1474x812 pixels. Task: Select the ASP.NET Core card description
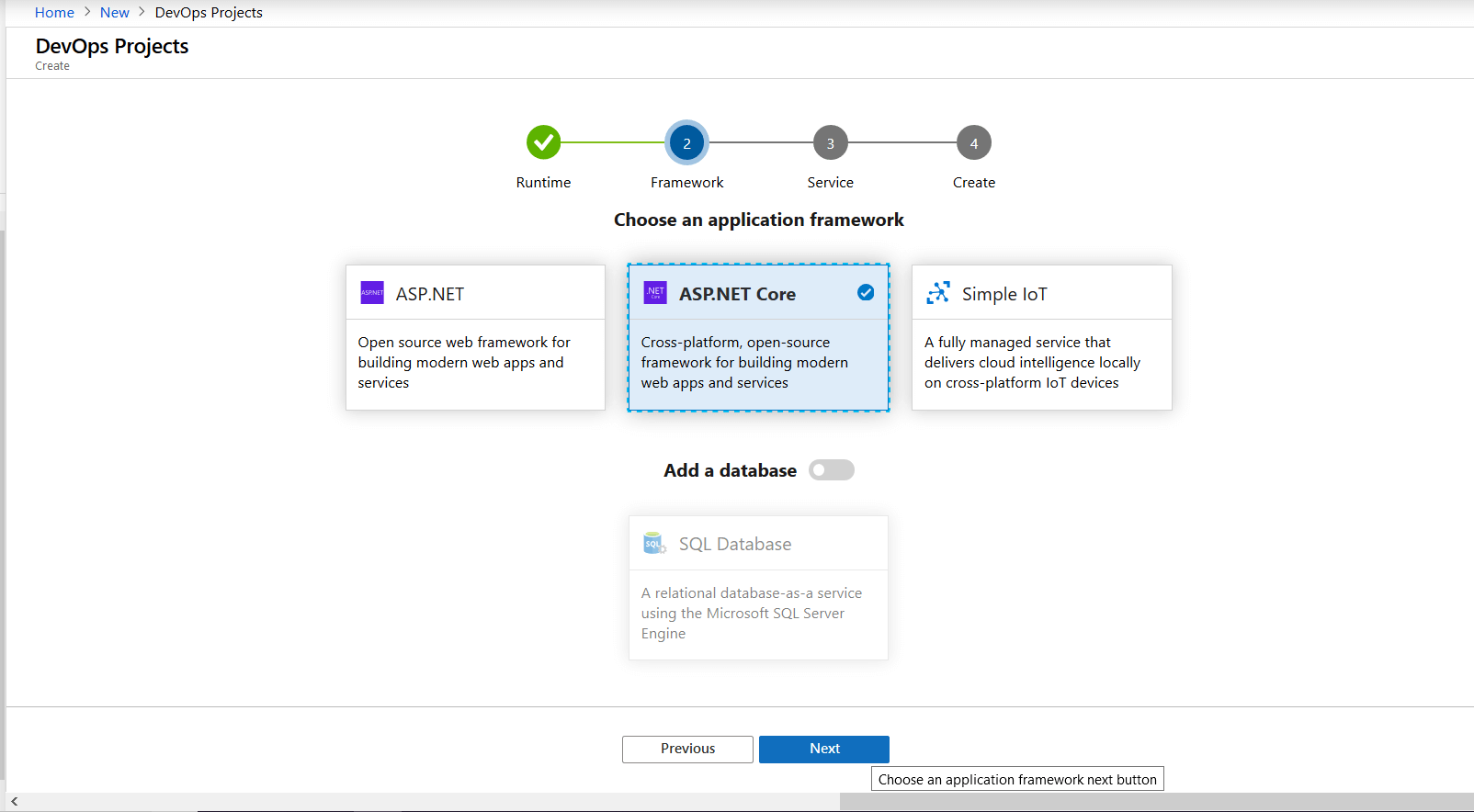[744, 363]
